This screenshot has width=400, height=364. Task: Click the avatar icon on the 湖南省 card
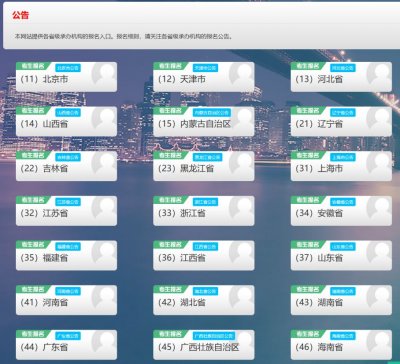(379, 297)
